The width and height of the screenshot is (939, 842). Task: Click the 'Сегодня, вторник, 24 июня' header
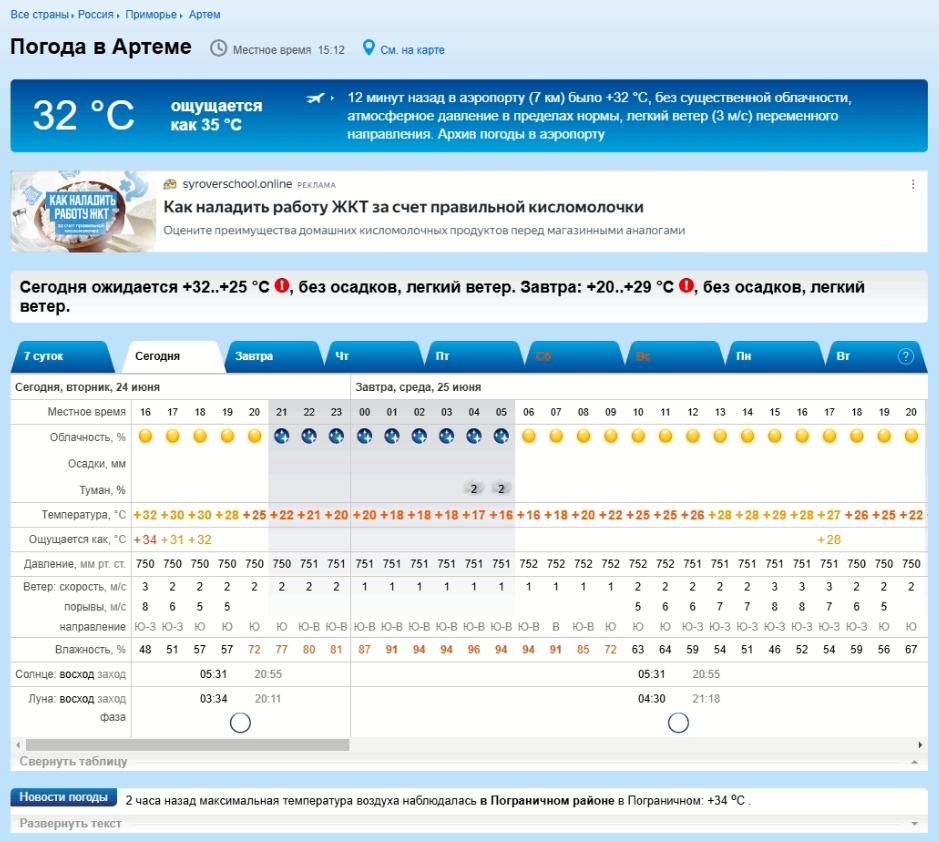tap(87, 387)
